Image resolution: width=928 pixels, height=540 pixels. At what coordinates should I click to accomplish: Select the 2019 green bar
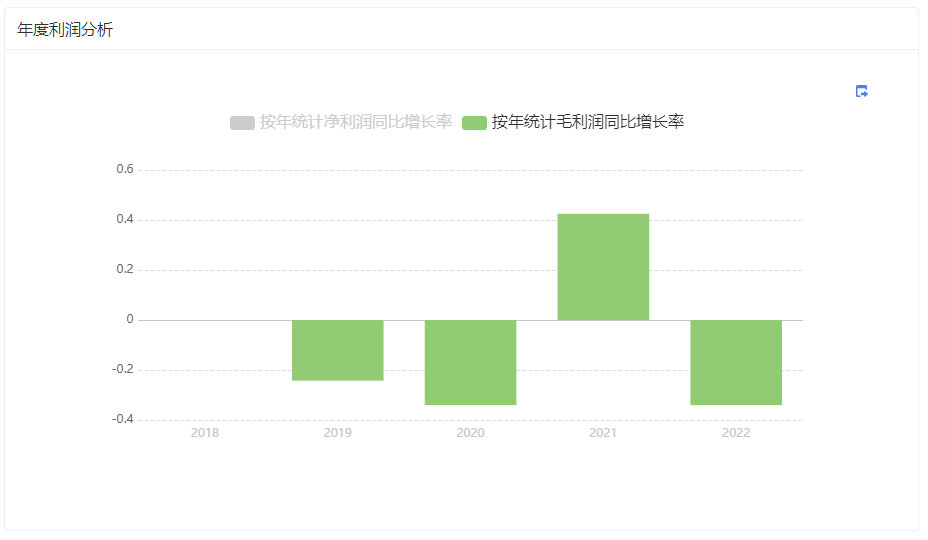[337, 350]
